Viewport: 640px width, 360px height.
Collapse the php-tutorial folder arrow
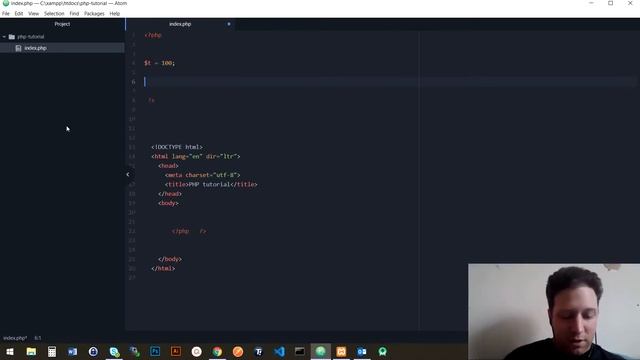tap(4, 37)
